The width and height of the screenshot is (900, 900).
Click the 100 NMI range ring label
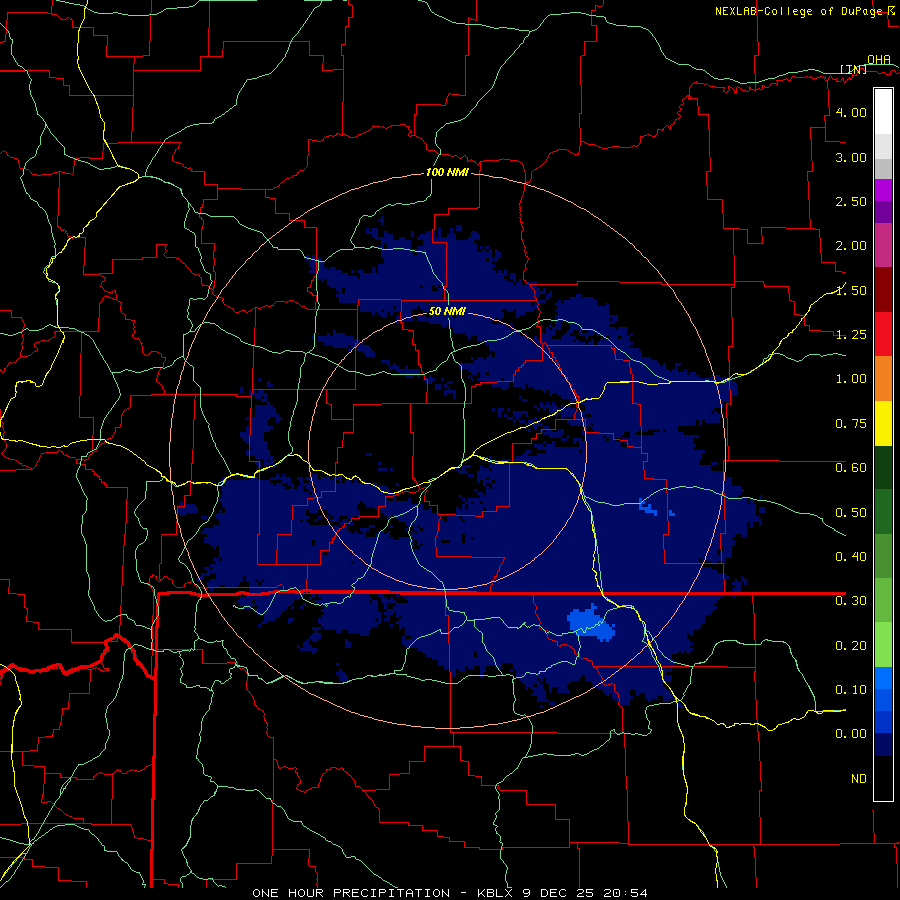point(447,172)
